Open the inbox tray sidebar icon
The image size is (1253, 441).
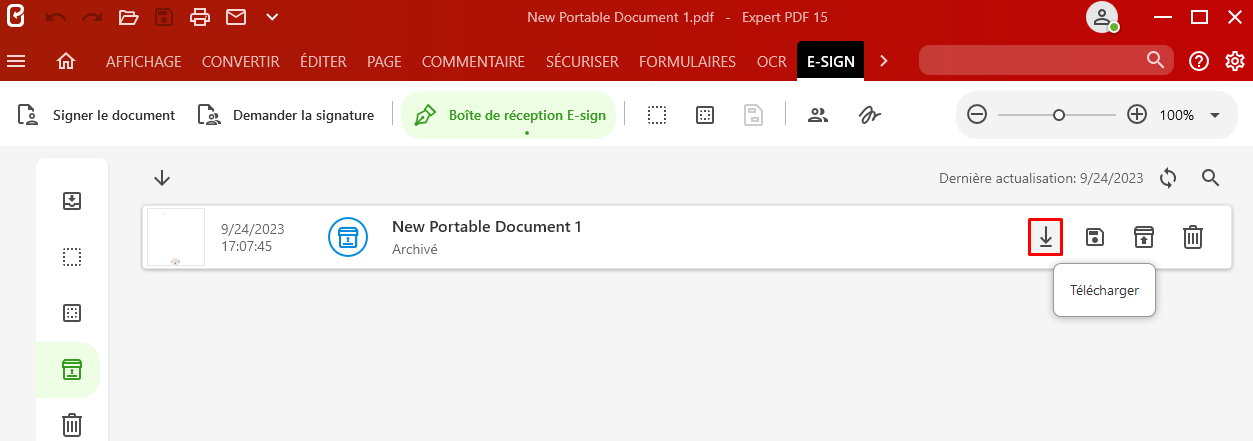72,201
